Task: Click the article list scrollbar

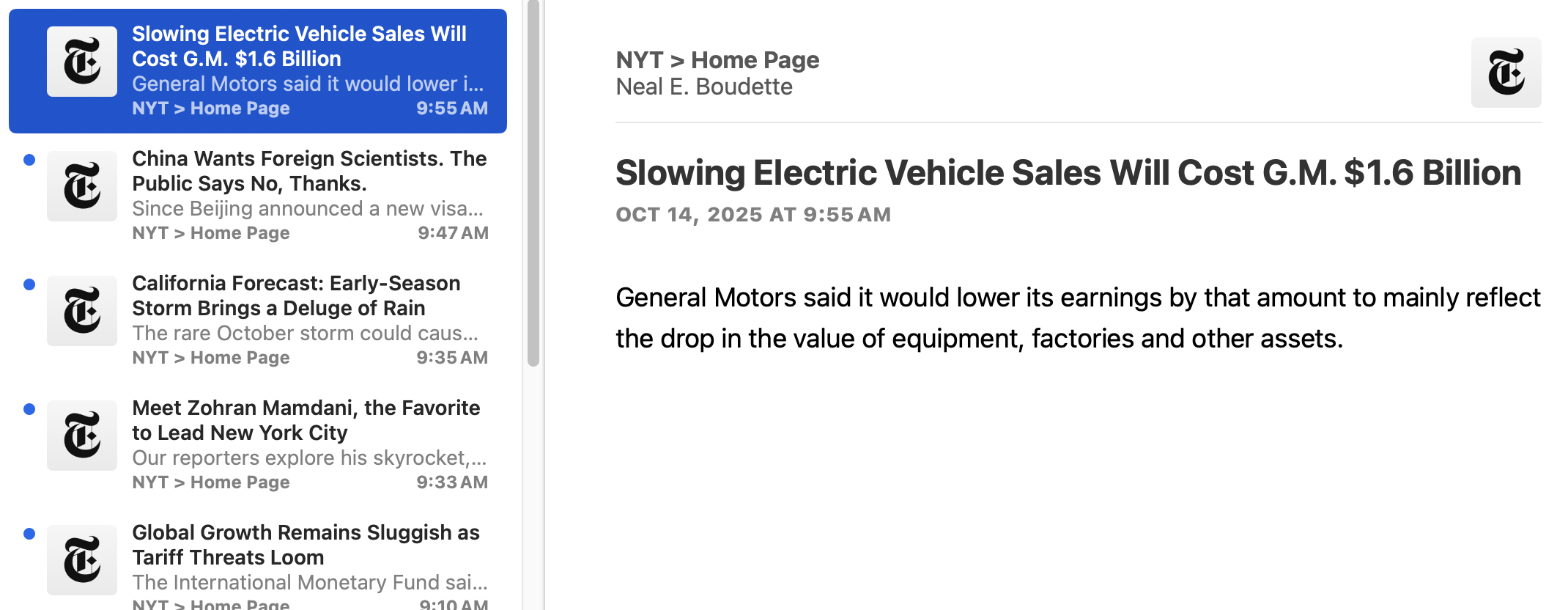Action: click(x=533, y=183)
